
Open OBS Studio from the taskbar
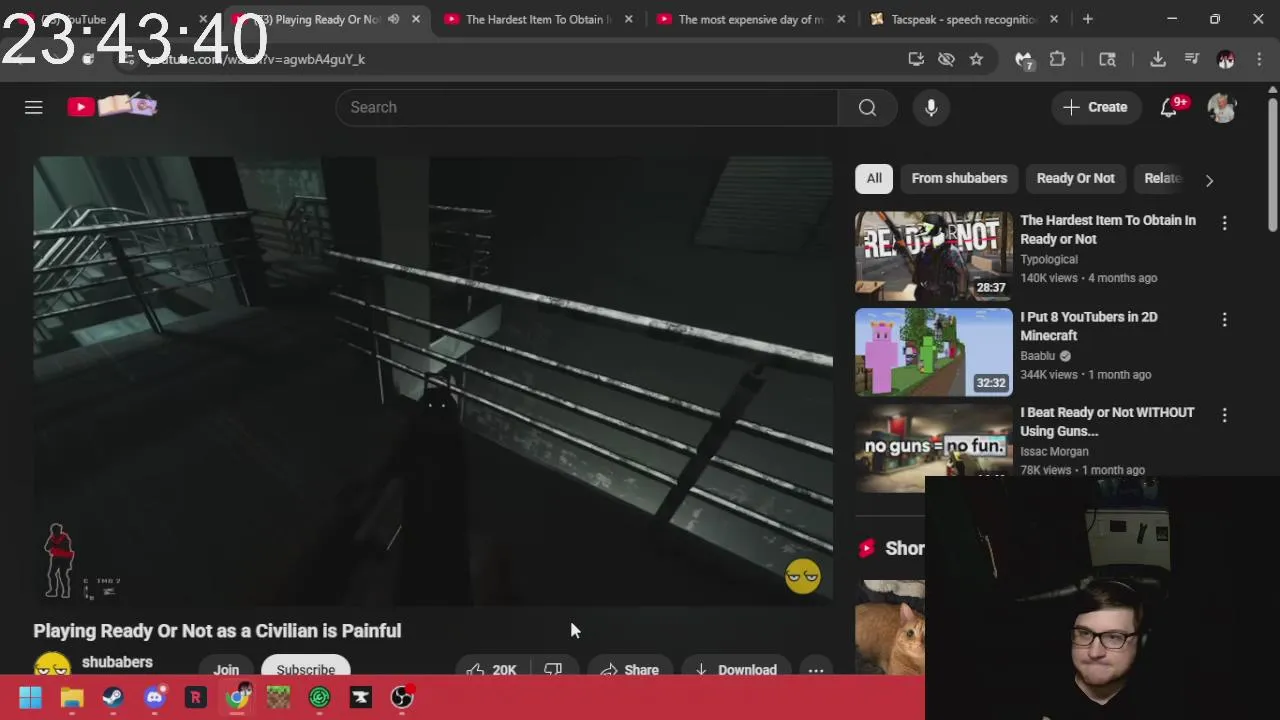[402, 698]
